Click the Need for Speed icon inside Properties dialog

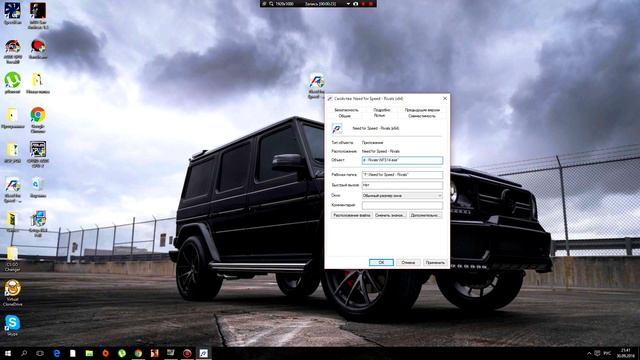tap(337, 129)
